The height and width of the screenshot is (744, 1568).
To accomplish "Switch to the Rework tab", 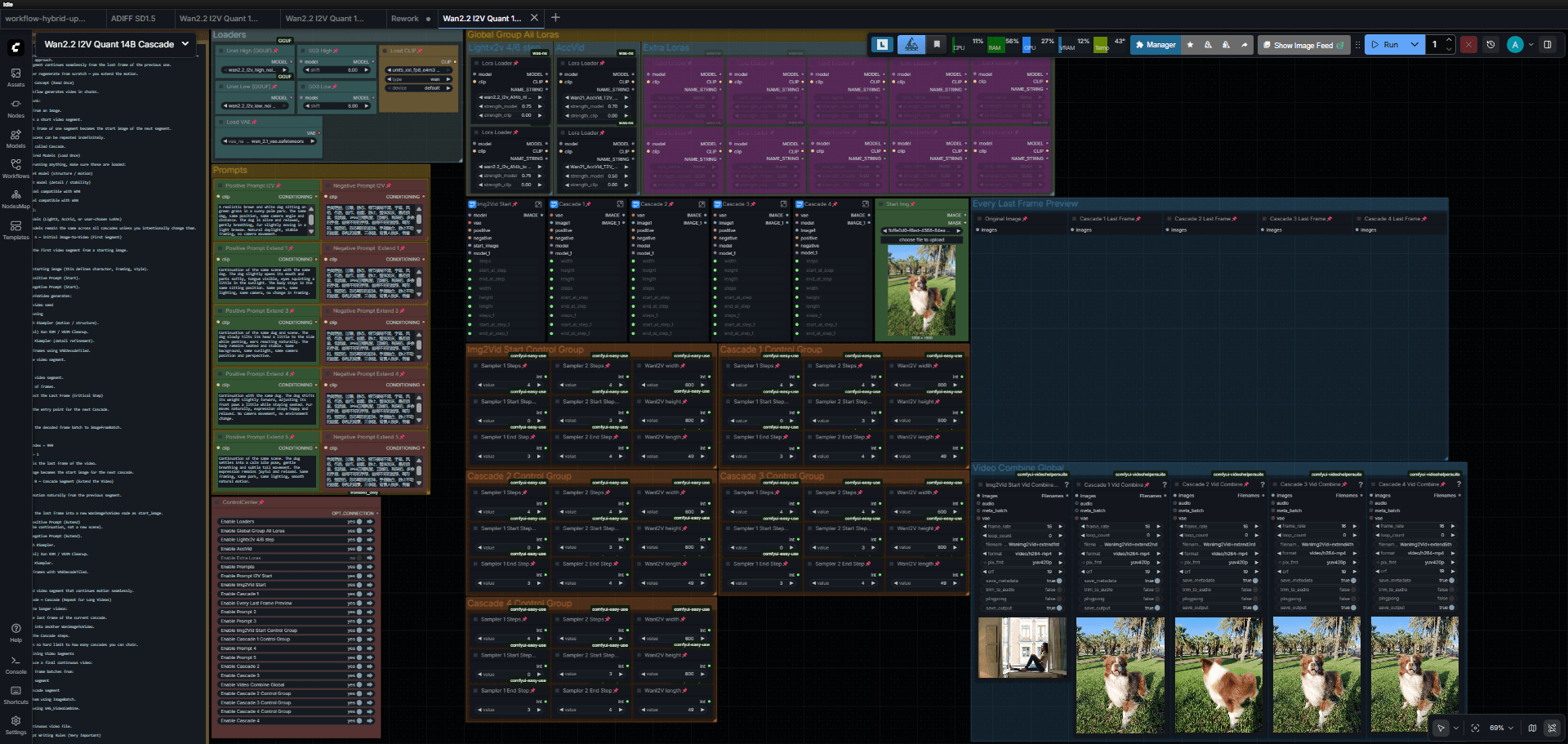I will (x=404, y=18).
